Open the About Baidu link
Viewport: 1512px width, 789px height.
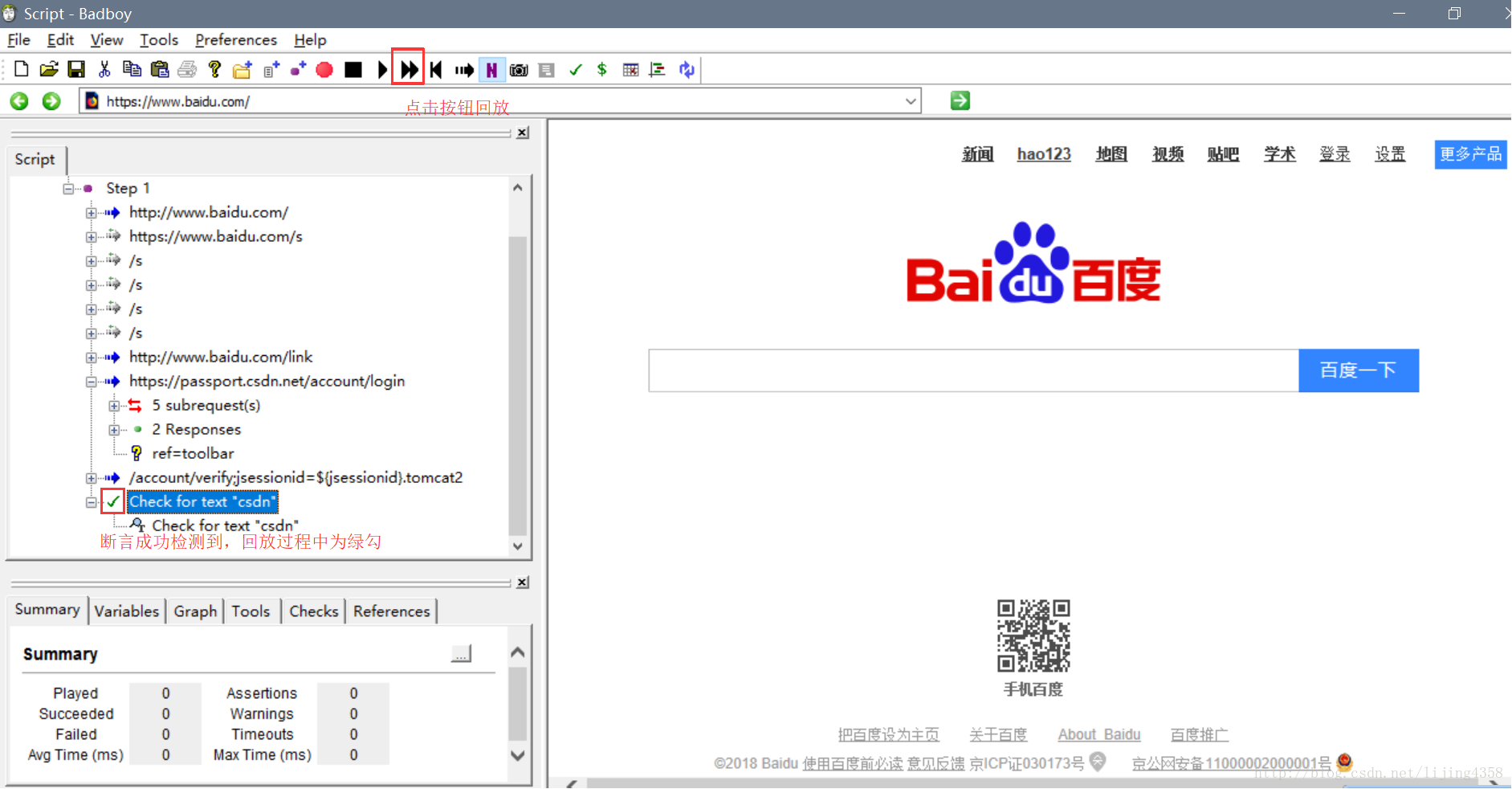(1099, 734)
